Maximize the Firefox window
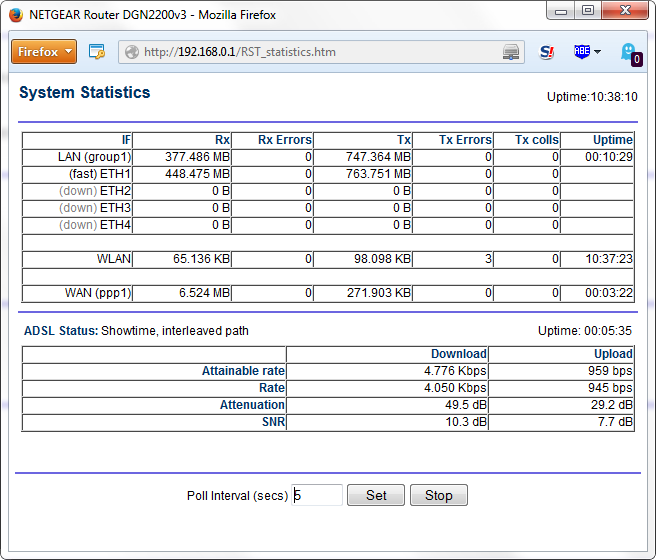The height and width of the screenshot is (560, 656). click(x=588, y=11)
